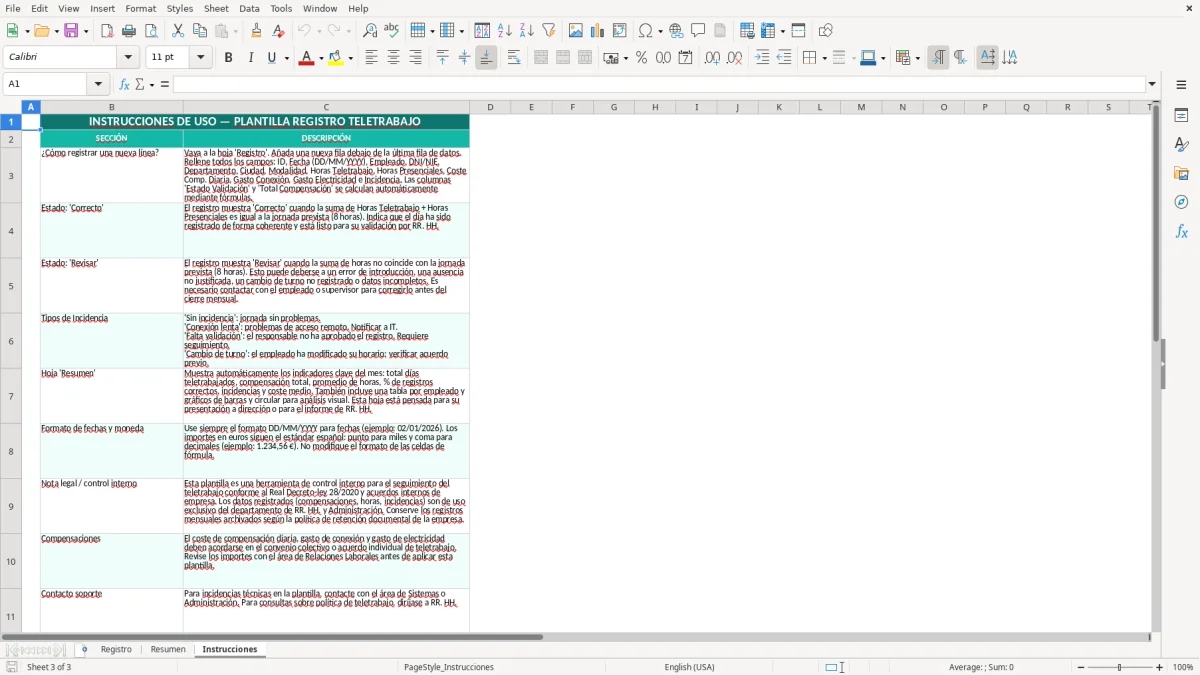Toggle Italic formatting

[250, 58]
